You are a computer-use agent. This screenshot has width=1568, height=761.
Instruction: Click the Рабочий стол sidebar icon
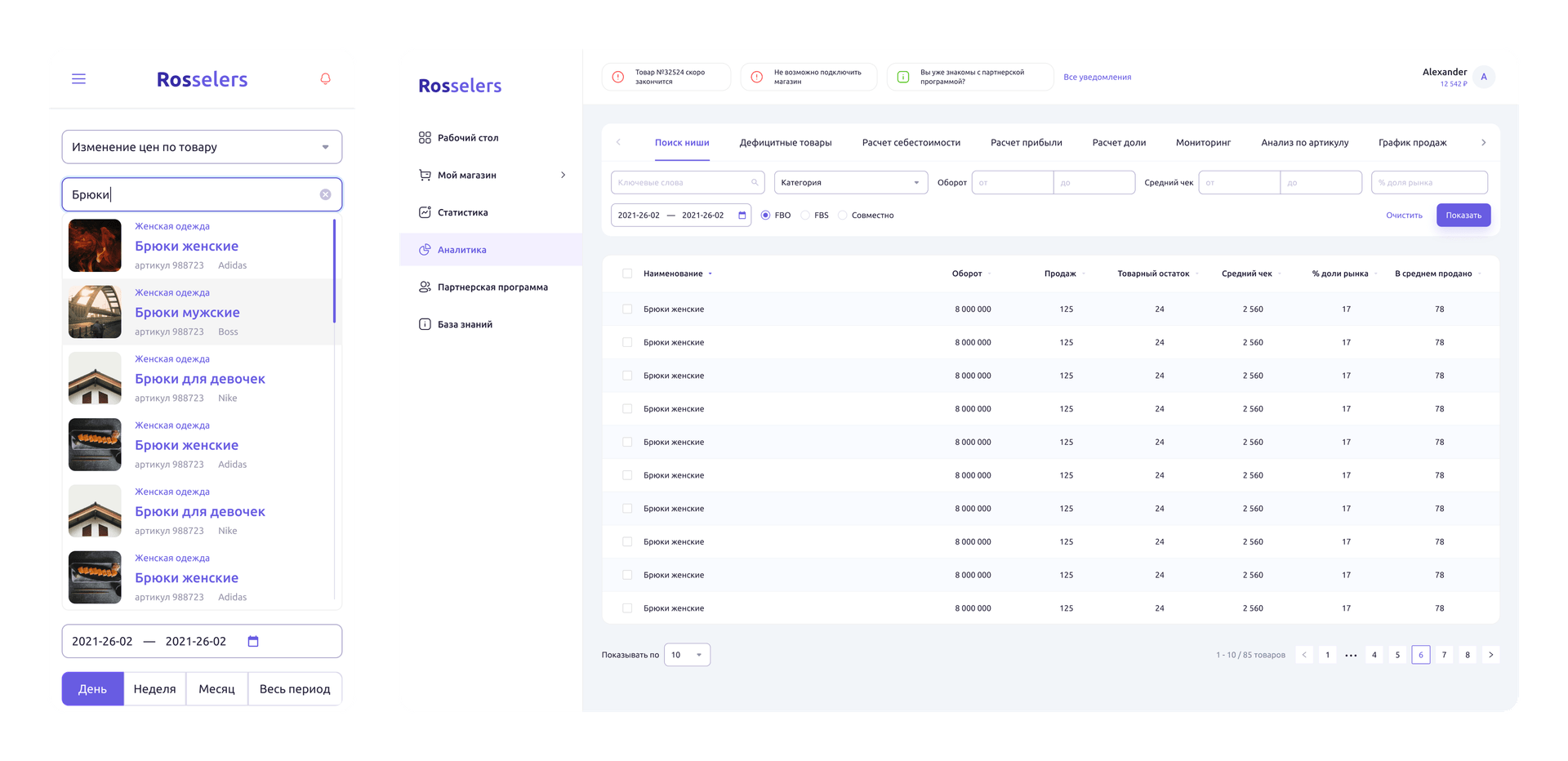click(x=425, y=138)
